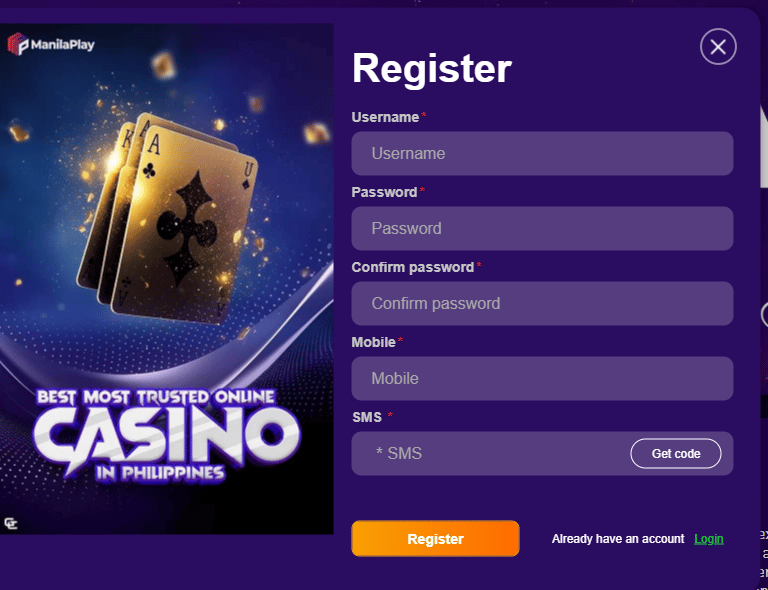
Task: Click the Mobile label above its field
Action: pyautogui.click(x=373, y=342)
